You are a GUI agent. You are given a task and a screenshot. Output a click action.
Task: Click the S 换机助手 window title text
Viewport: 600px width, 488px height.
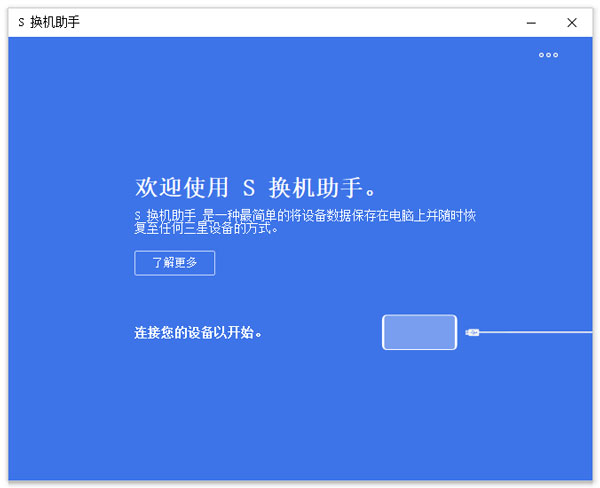pyautogui.click(x=49, y=22)
